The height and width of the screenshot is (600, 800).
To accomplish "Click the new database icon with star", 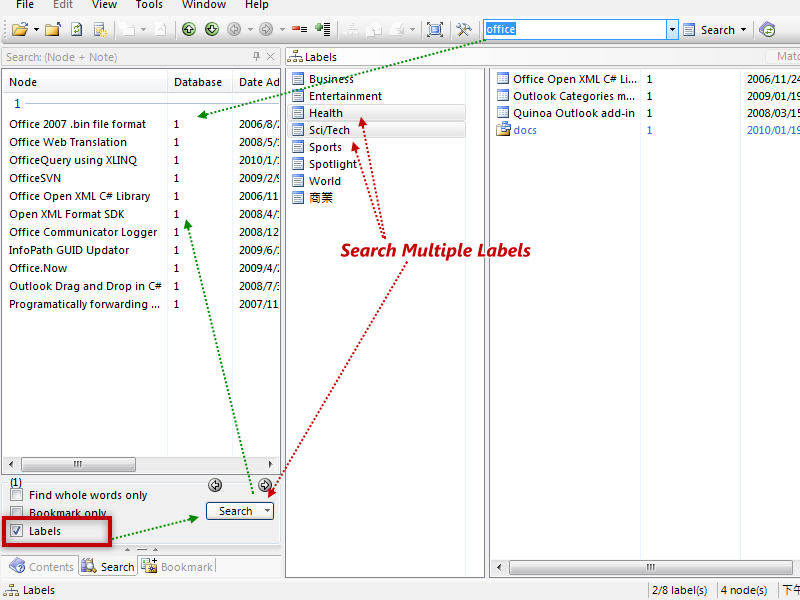I will coord(101,30).
